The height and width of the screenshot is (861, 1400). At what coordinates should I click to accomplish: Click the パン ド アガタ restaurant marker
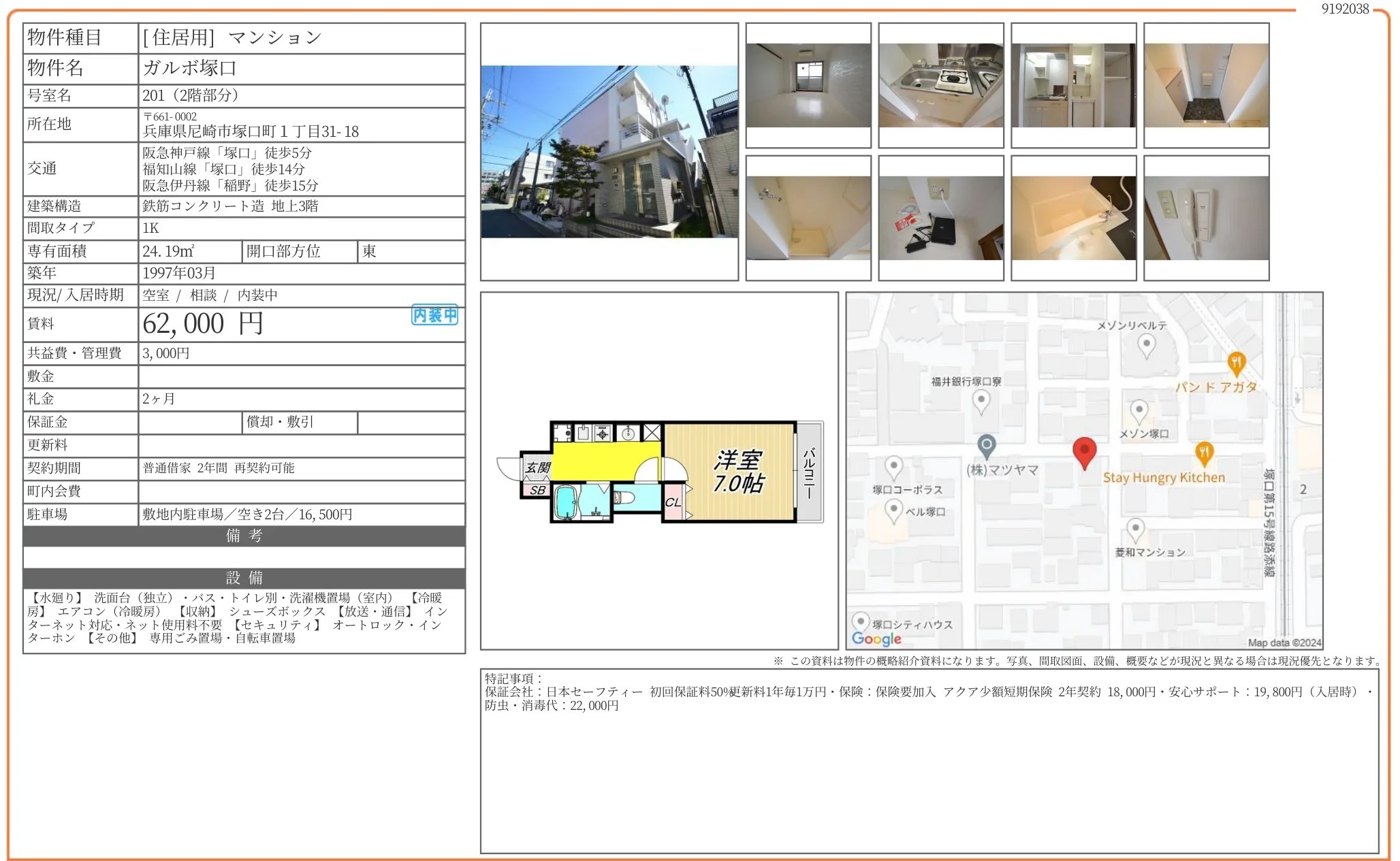pos(1236,363)
